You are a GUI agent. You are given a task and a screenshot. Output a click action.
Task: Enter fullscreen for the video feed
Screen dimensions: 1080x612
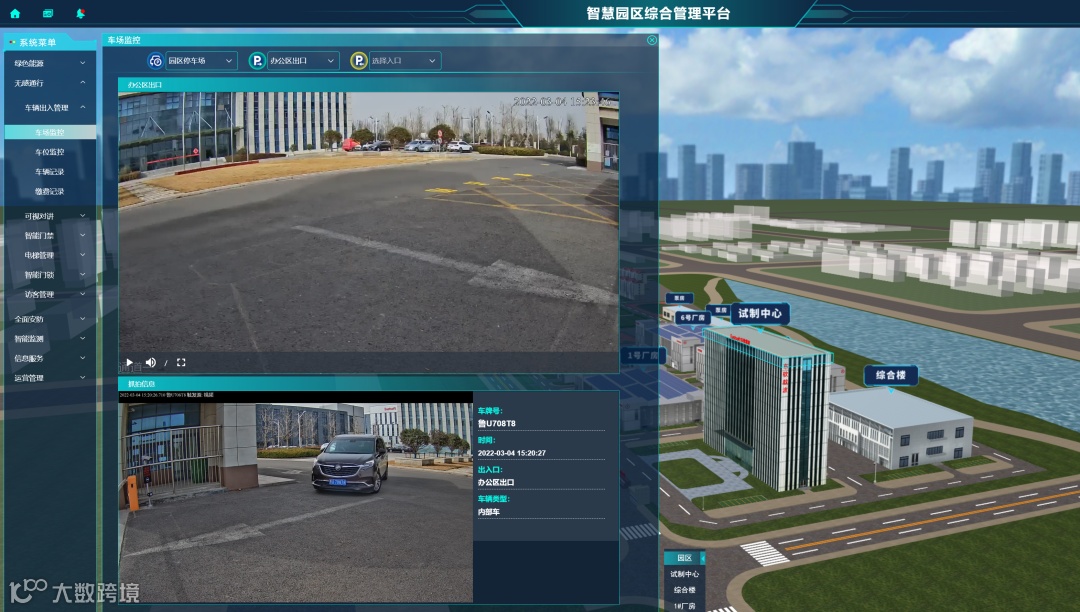tap(181, 362)
